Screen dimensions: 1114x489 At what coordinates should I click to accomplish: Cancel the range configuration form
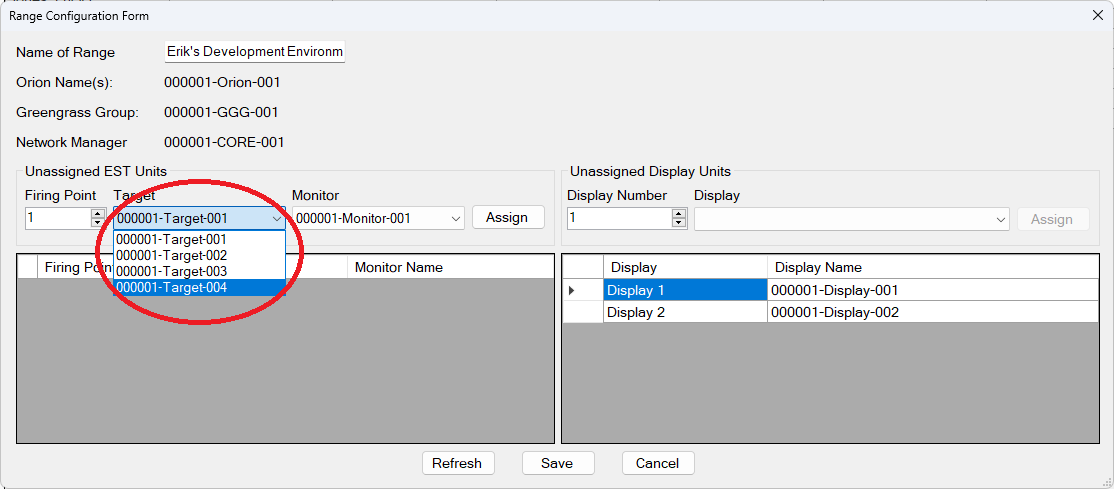(x=657, y=463)
